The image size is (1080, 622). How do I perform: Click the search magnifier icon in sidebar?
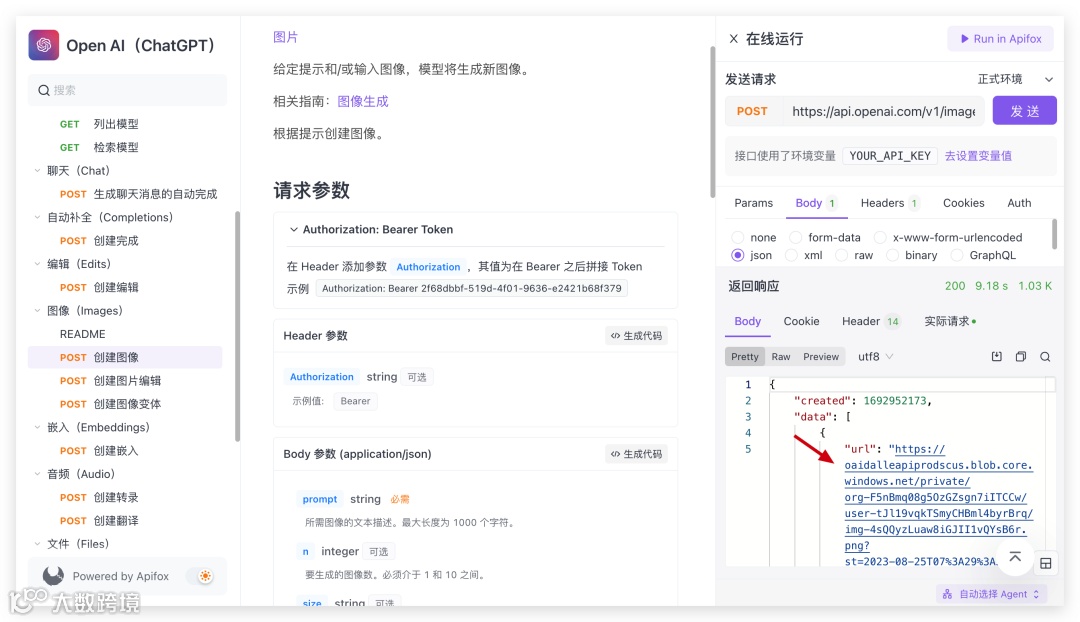[x=43, y=90]
